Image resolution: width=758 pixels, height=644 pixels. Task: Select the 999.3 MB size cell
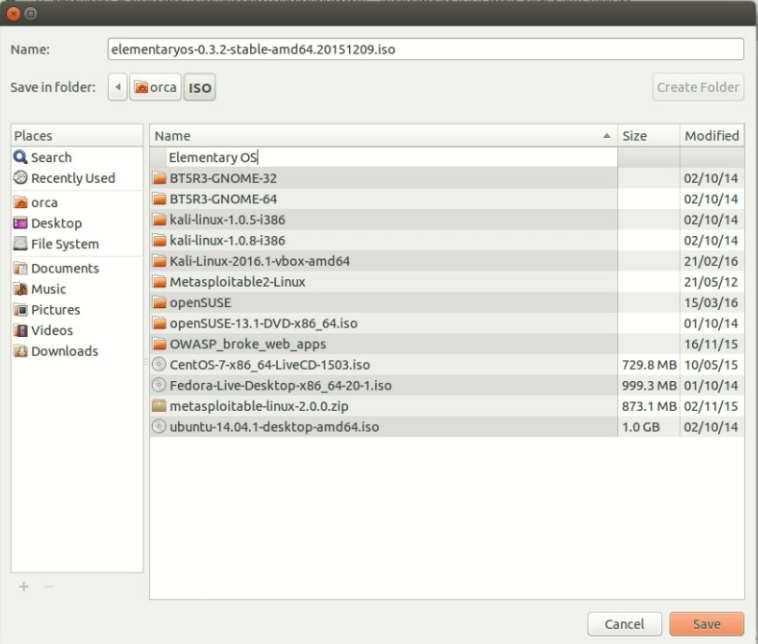coord(649,386)
